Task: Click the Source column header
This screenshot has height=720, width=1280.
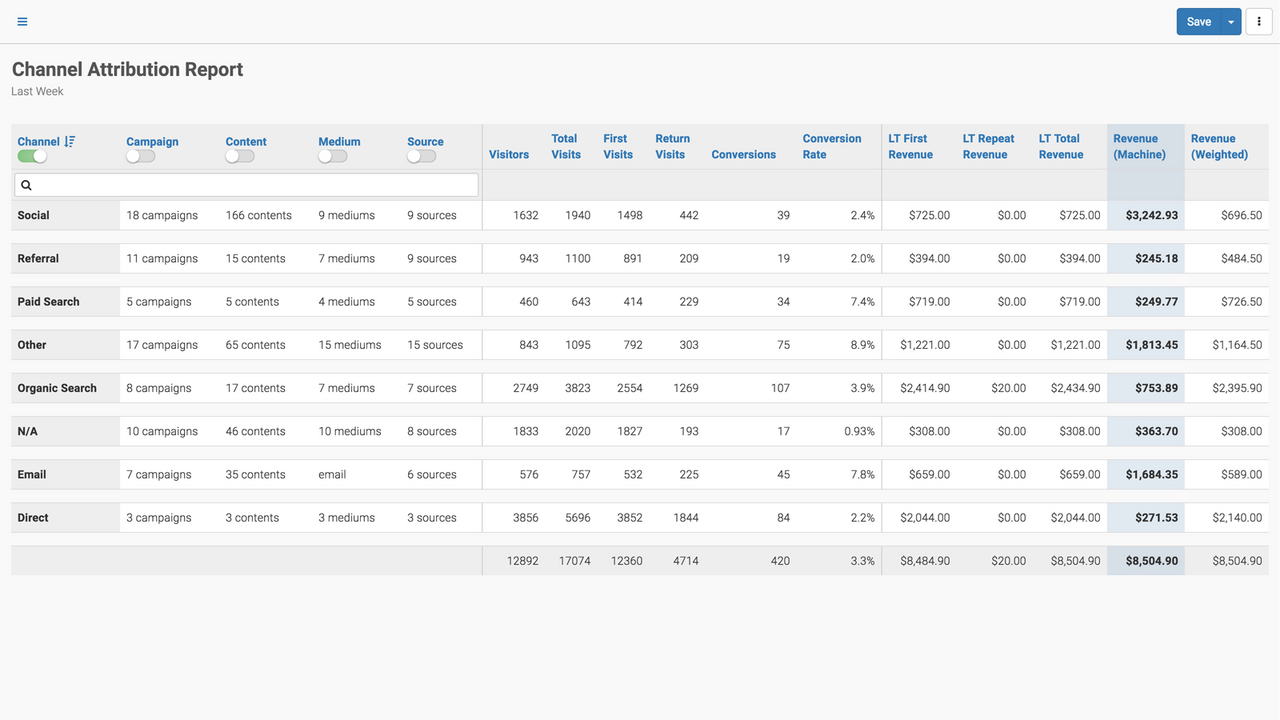Action: pyautogui.click(x=425, y=142)
